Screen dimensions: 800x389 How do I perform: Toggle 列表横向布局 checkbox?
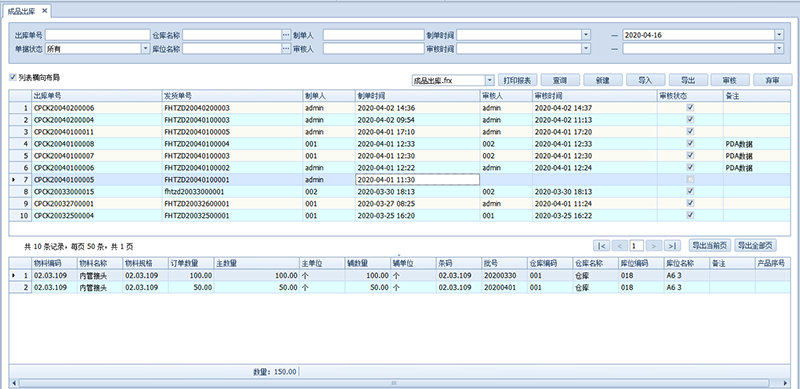tap(13, 78)
